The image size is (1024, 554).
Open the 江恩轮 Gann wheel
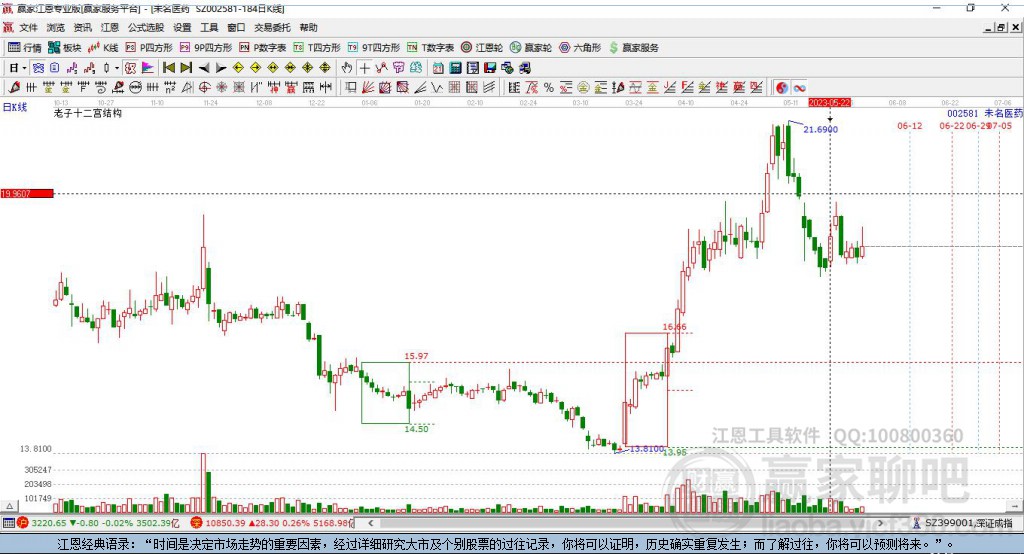[482, 48]
